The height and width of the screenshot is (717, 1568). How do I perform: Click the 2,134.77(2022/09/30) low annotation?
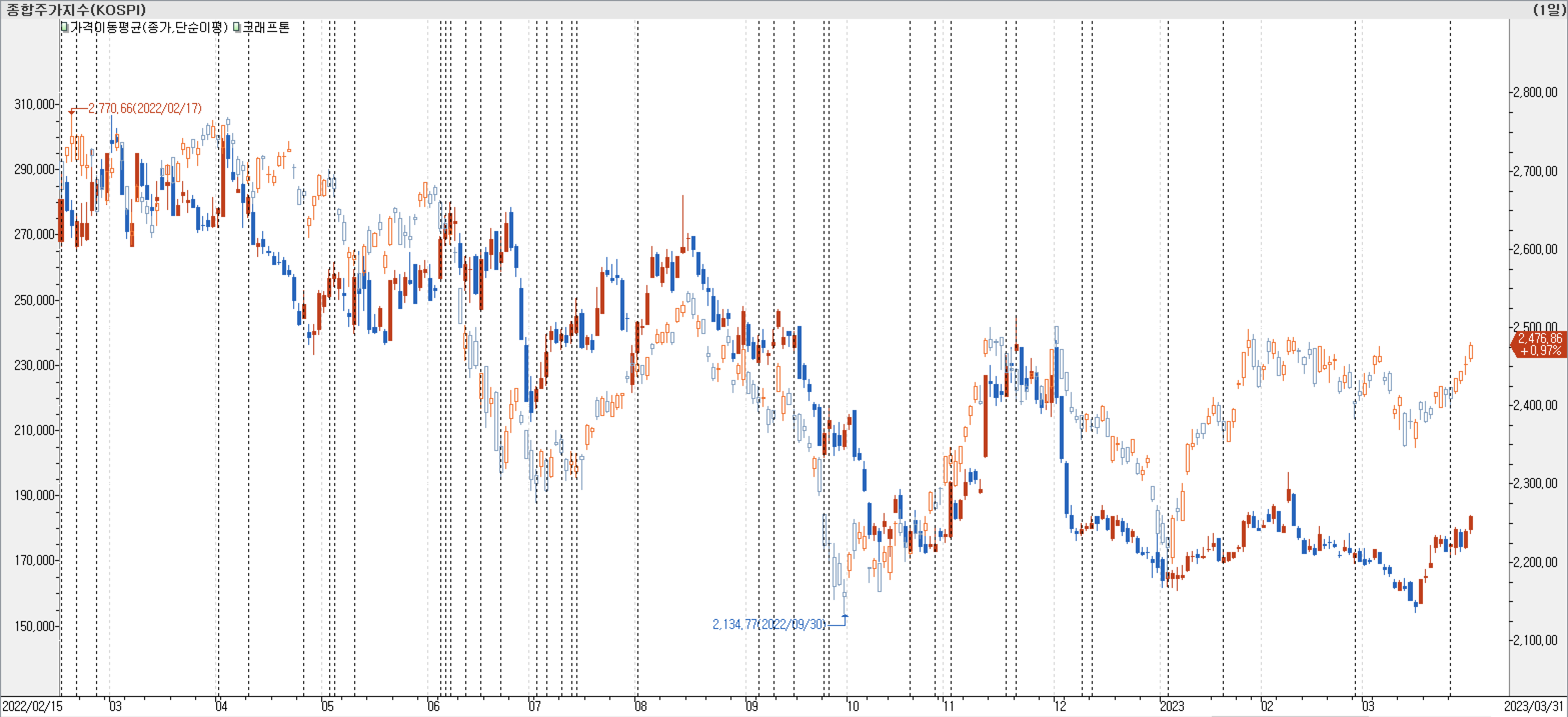(769, 624)
